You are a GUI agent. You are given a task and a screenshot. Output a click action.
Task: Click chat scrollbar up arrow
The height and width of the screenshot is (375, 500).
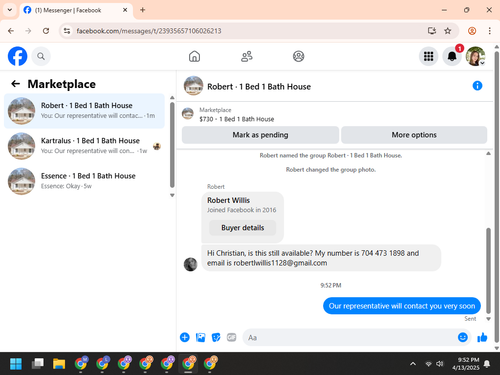488,153
